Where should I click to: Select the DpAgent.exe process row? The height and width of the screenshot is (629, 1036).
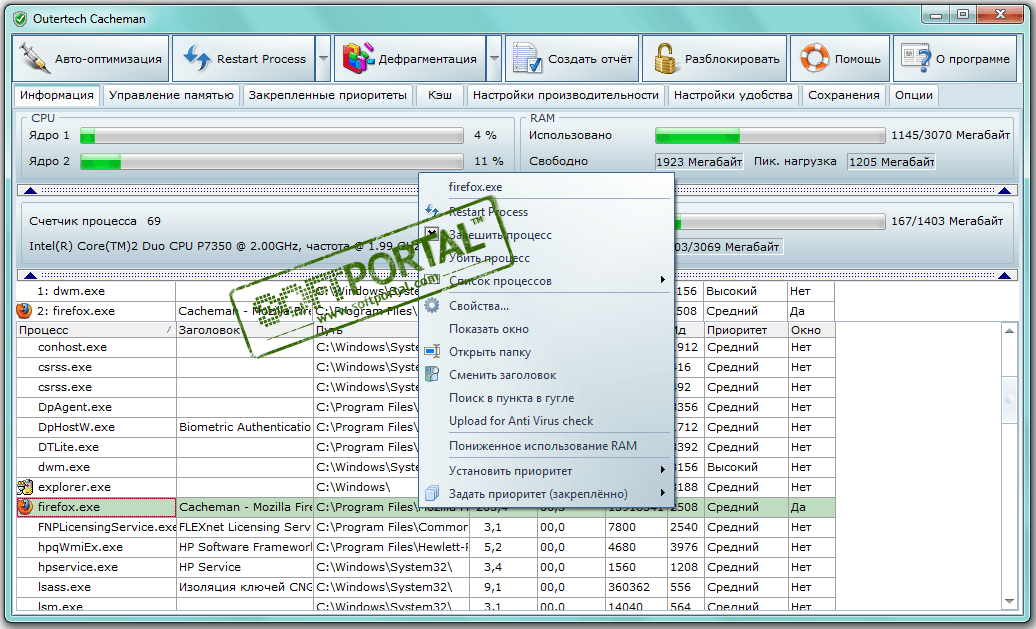(426, 407)
